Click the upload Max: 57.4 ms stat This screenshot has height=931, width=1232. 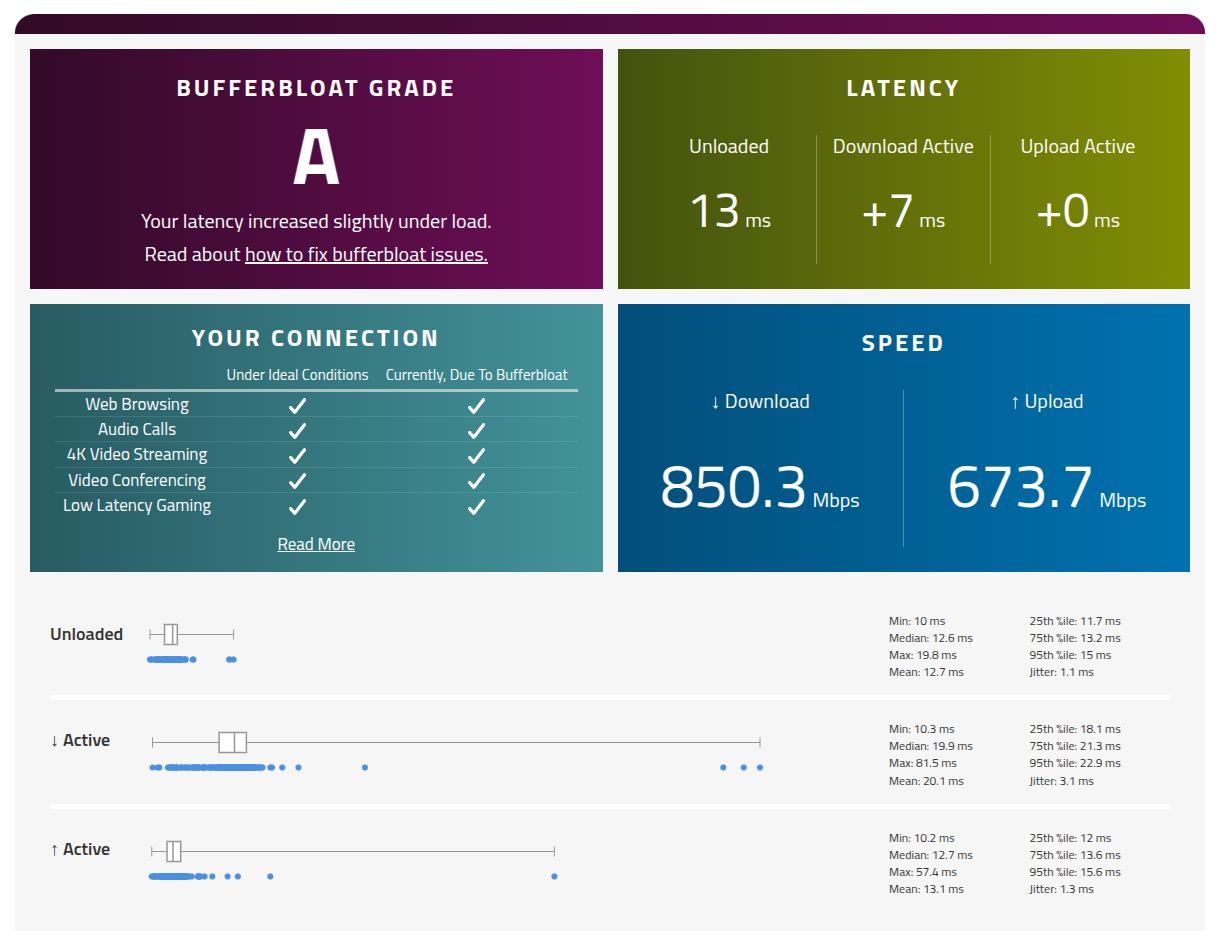click(925, 872)
